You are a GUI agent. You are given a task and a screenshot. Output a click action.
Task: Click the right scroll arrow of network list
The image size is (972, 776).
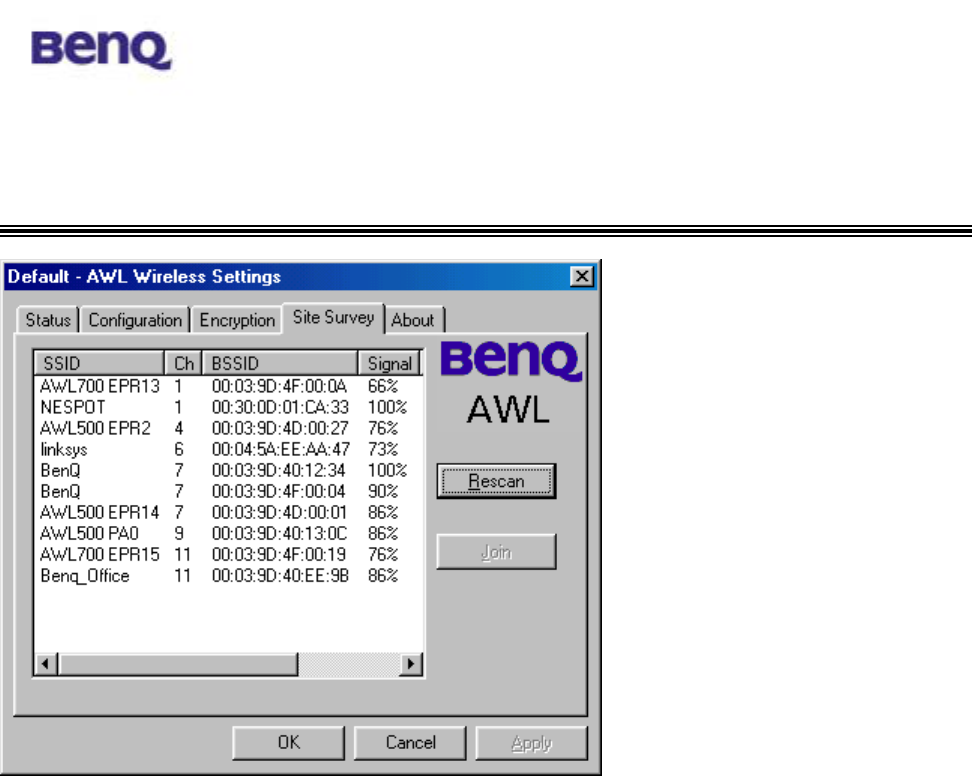(x=410, y=664)
